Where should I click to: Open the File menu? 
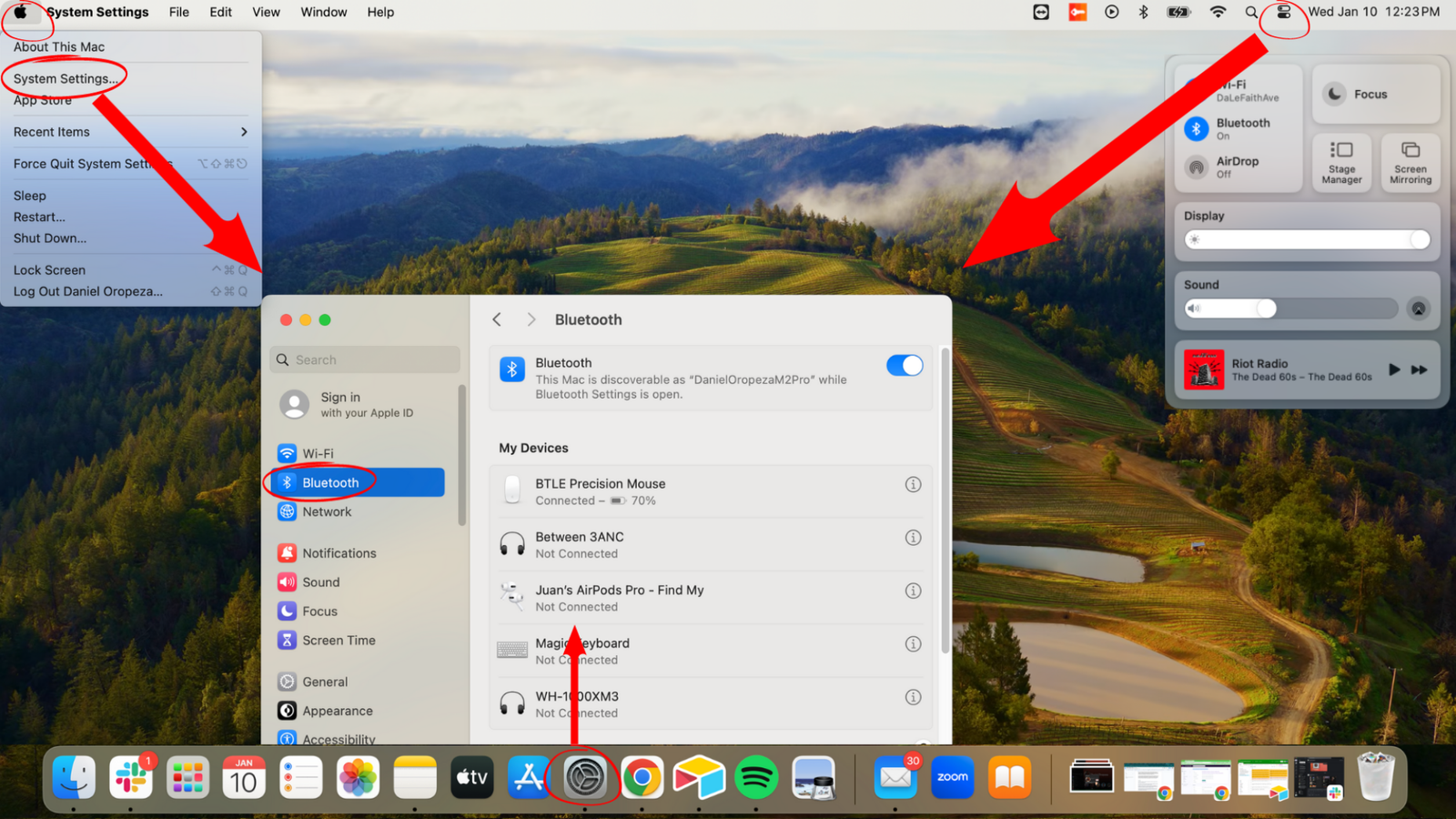click(x=179, y=12)
